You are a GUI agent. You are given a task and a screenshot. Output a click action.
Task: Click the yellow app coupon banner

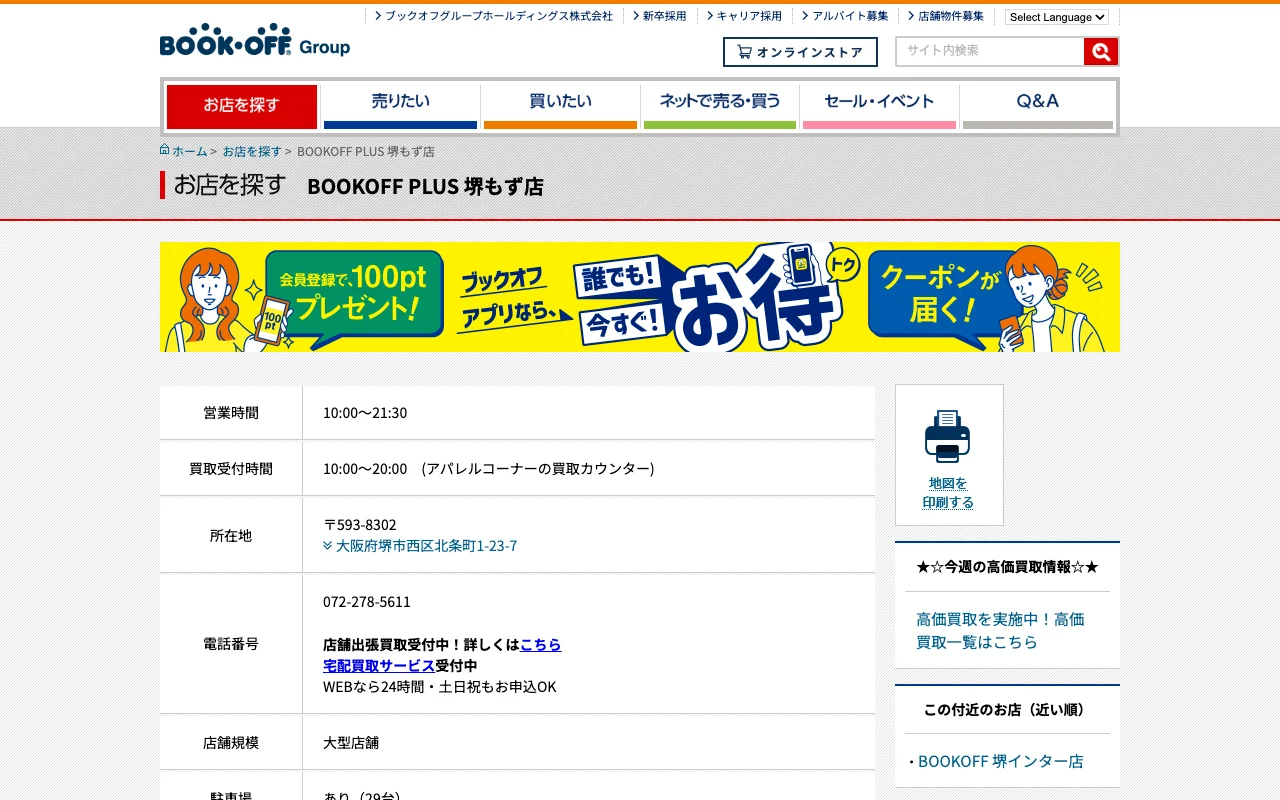[x=640, y=297]
